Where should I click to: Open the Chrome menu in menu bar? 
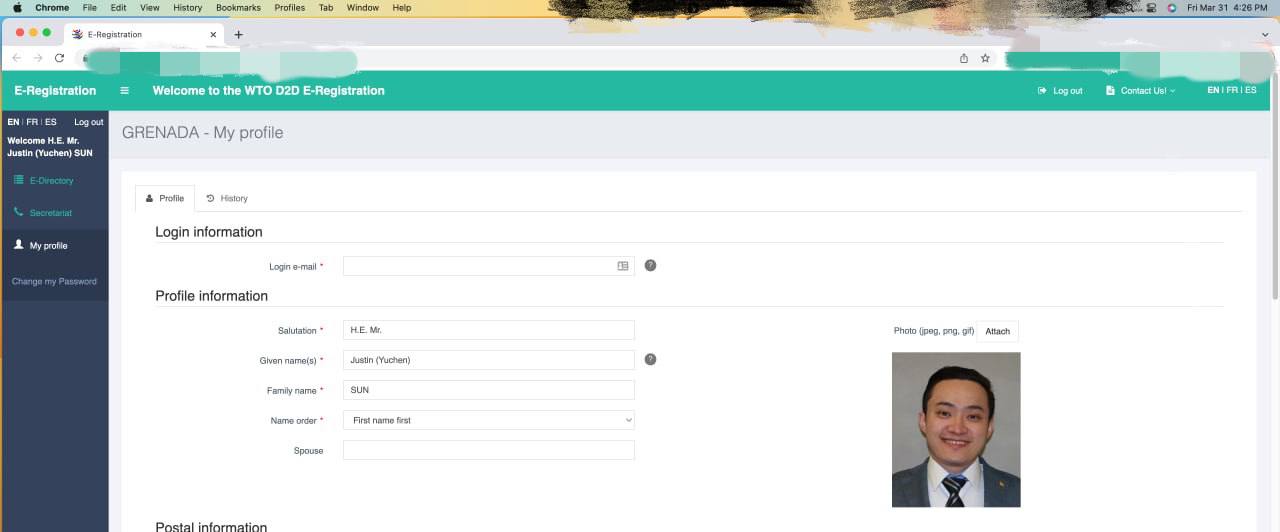coord(52,7)
